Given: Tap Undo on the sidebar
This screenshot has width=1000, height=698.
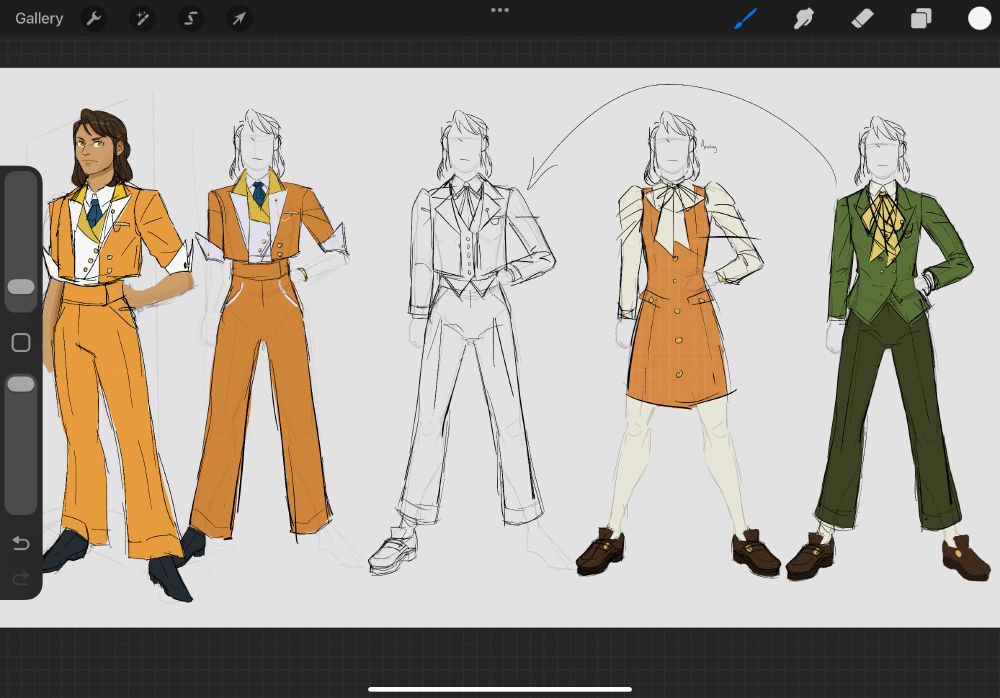Looking at the screenshot, I should (21, 544).
